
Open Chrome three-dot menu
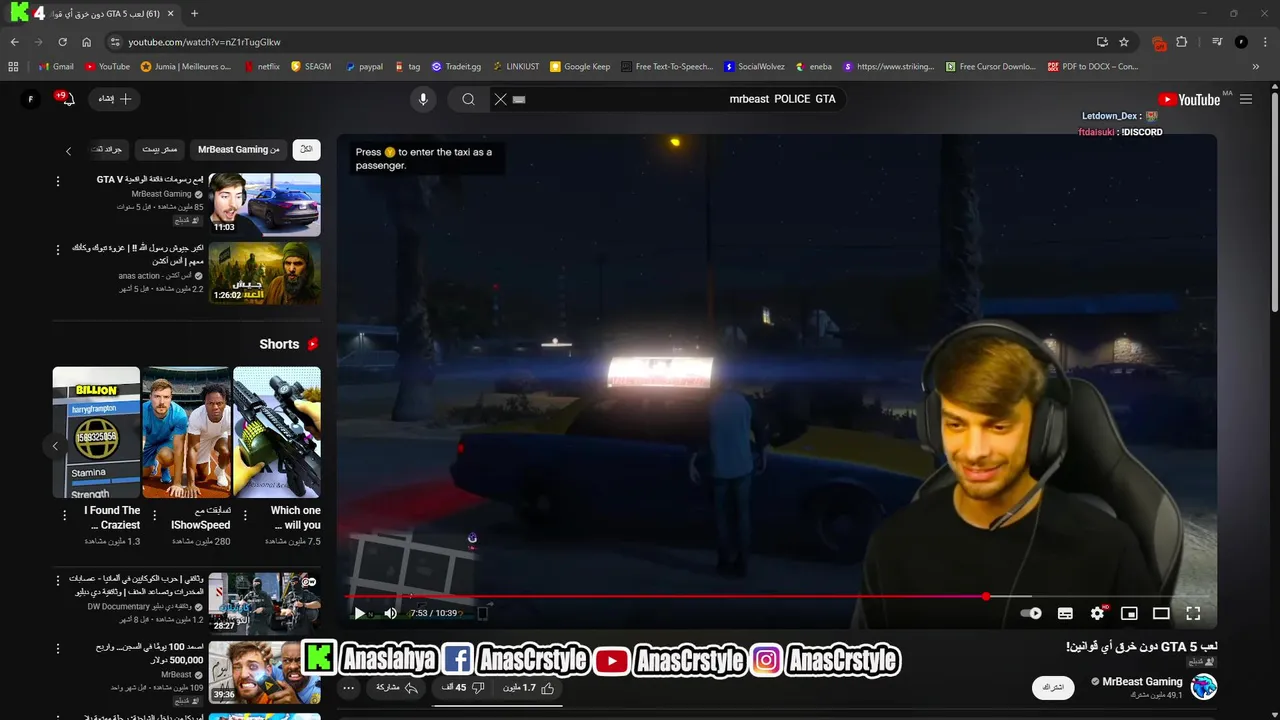pyautogui.click(x=1265, y=42)
